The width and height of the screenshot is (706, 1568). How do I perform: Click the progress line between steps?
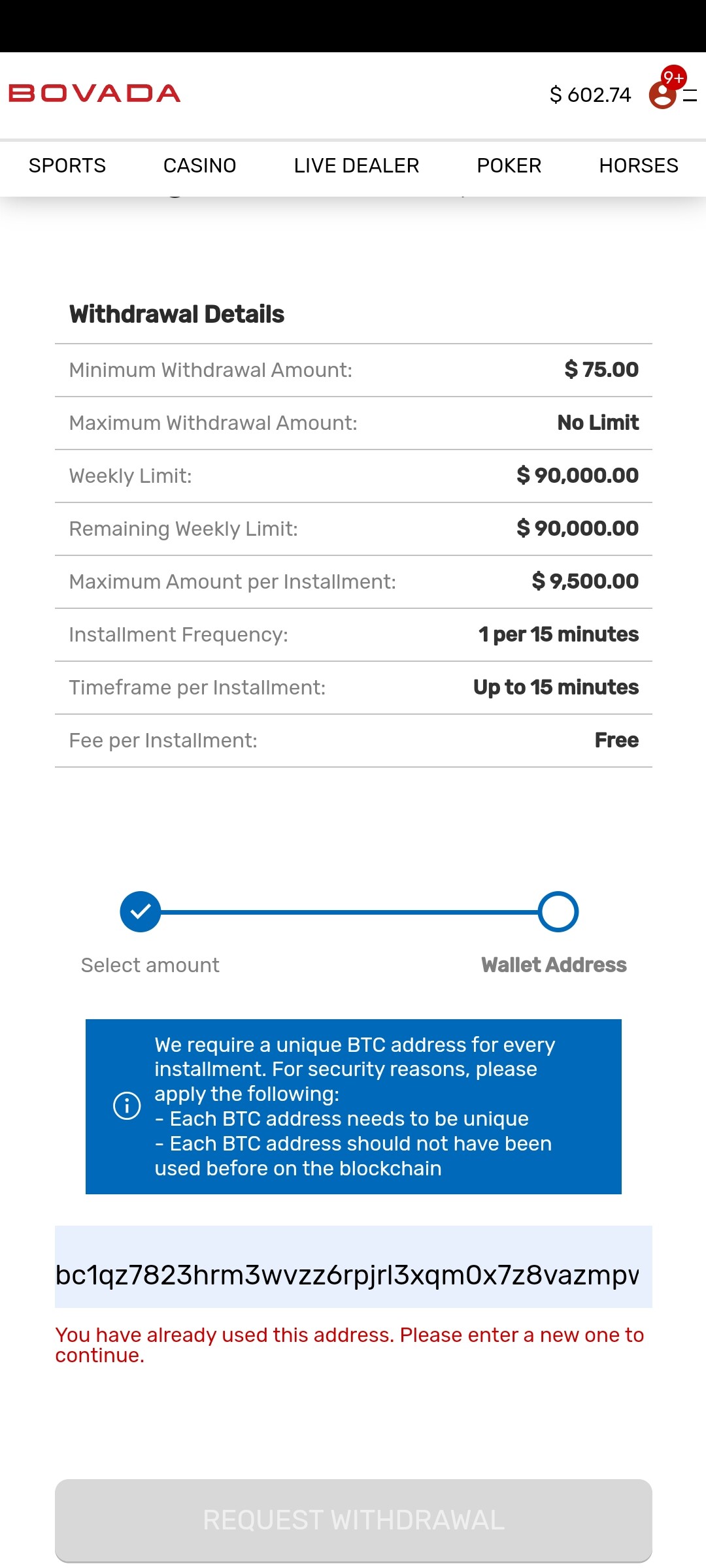click(x=350, y=912)
